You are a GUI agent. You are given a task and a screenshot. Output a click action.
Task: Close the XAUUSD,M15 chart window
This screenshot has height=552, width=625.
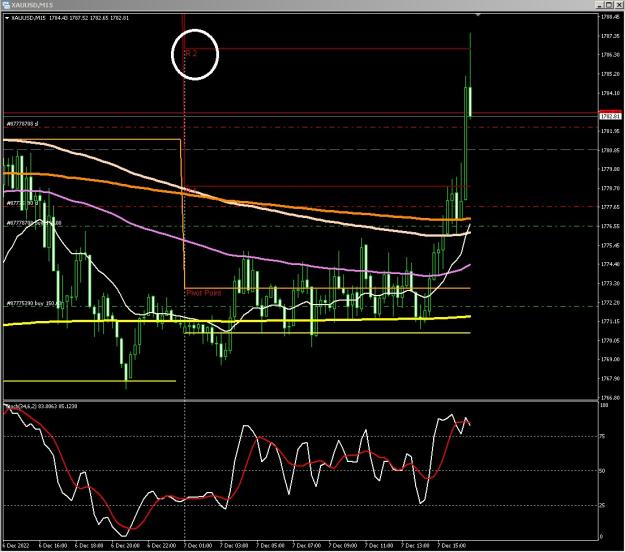click(x=618, y=5)
